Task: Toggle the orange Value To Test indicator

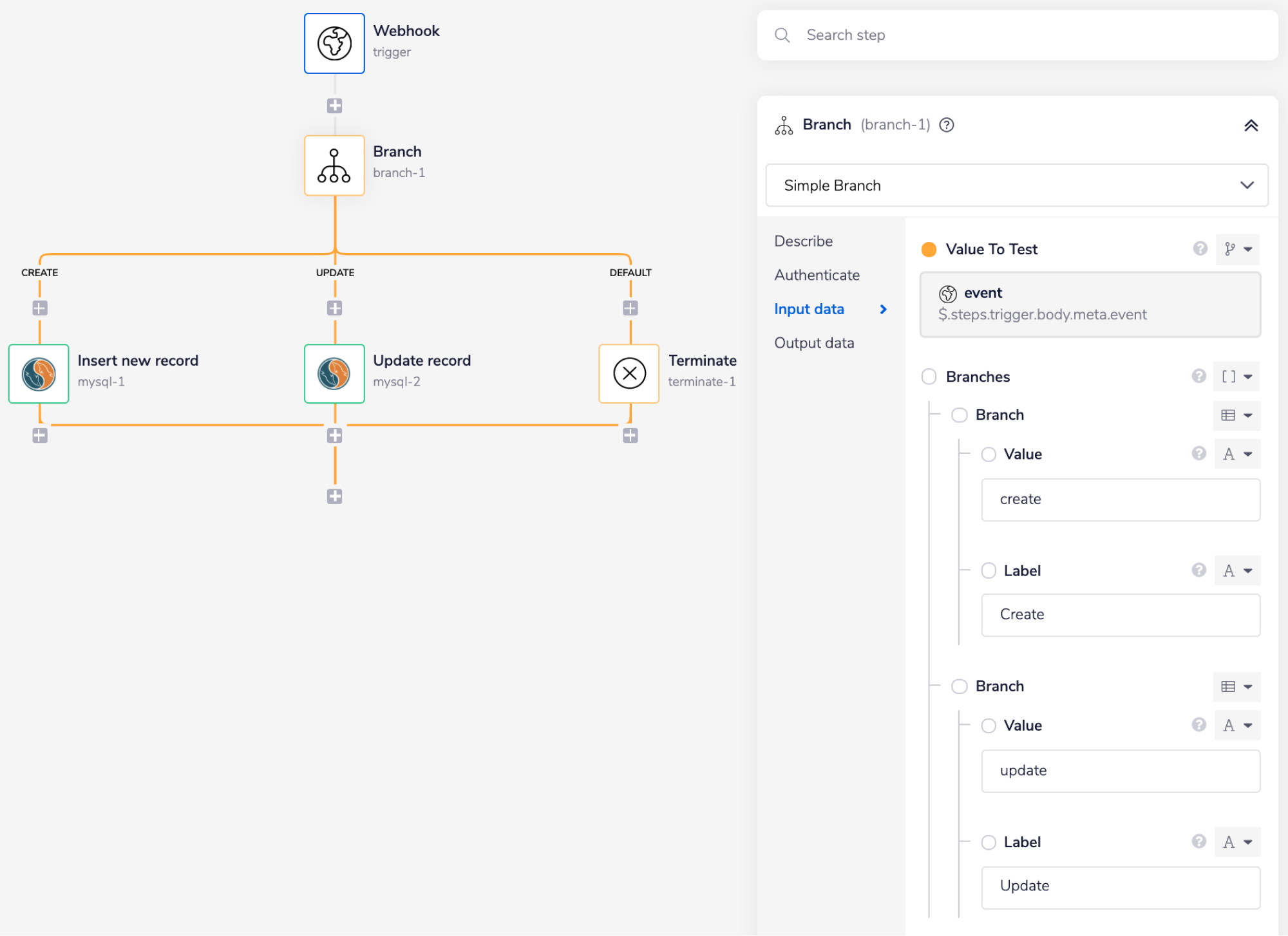Action: point(929,249)
